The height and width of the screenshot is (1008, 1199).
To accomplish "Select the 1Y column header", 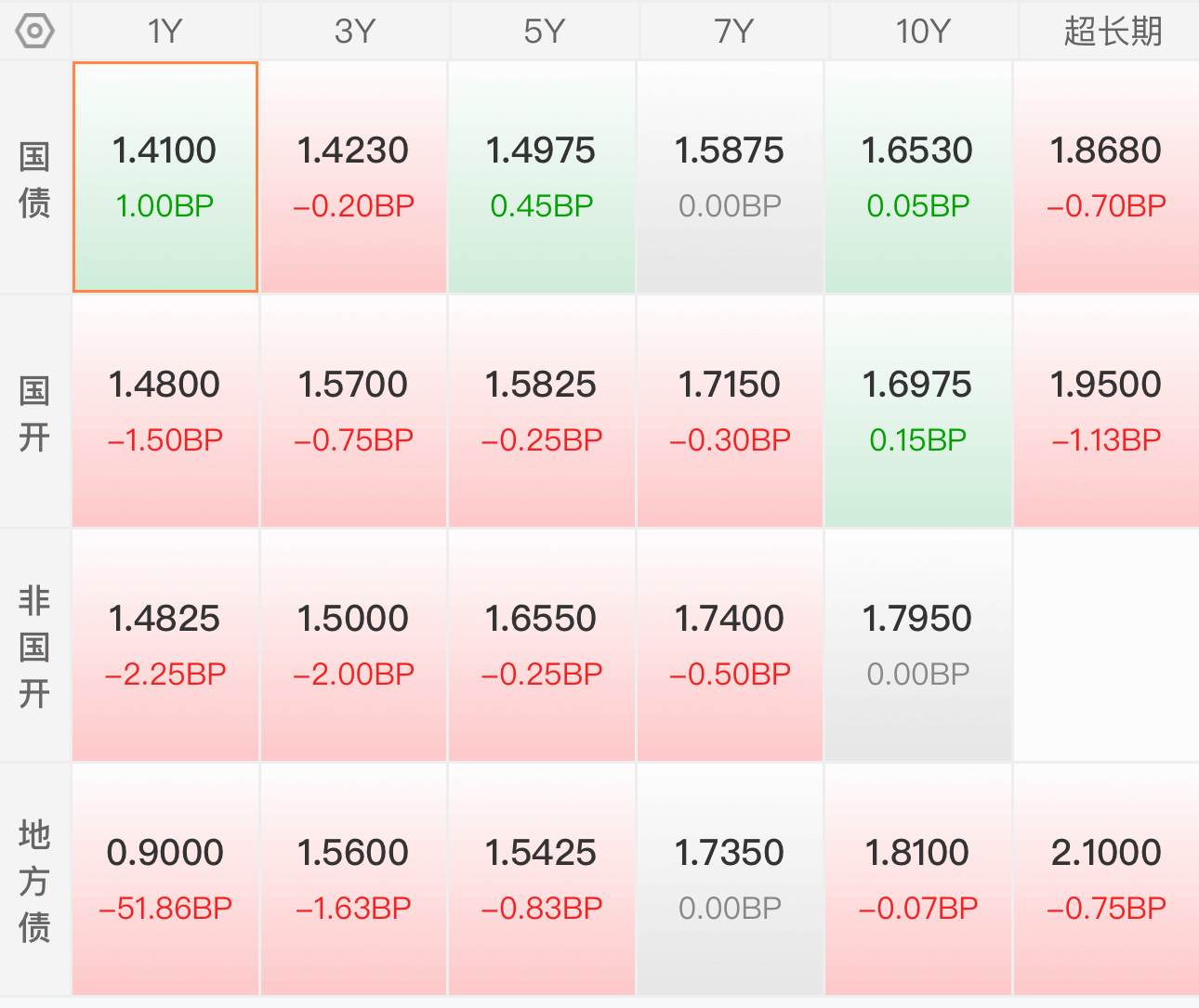I will (x=165, y=32).
